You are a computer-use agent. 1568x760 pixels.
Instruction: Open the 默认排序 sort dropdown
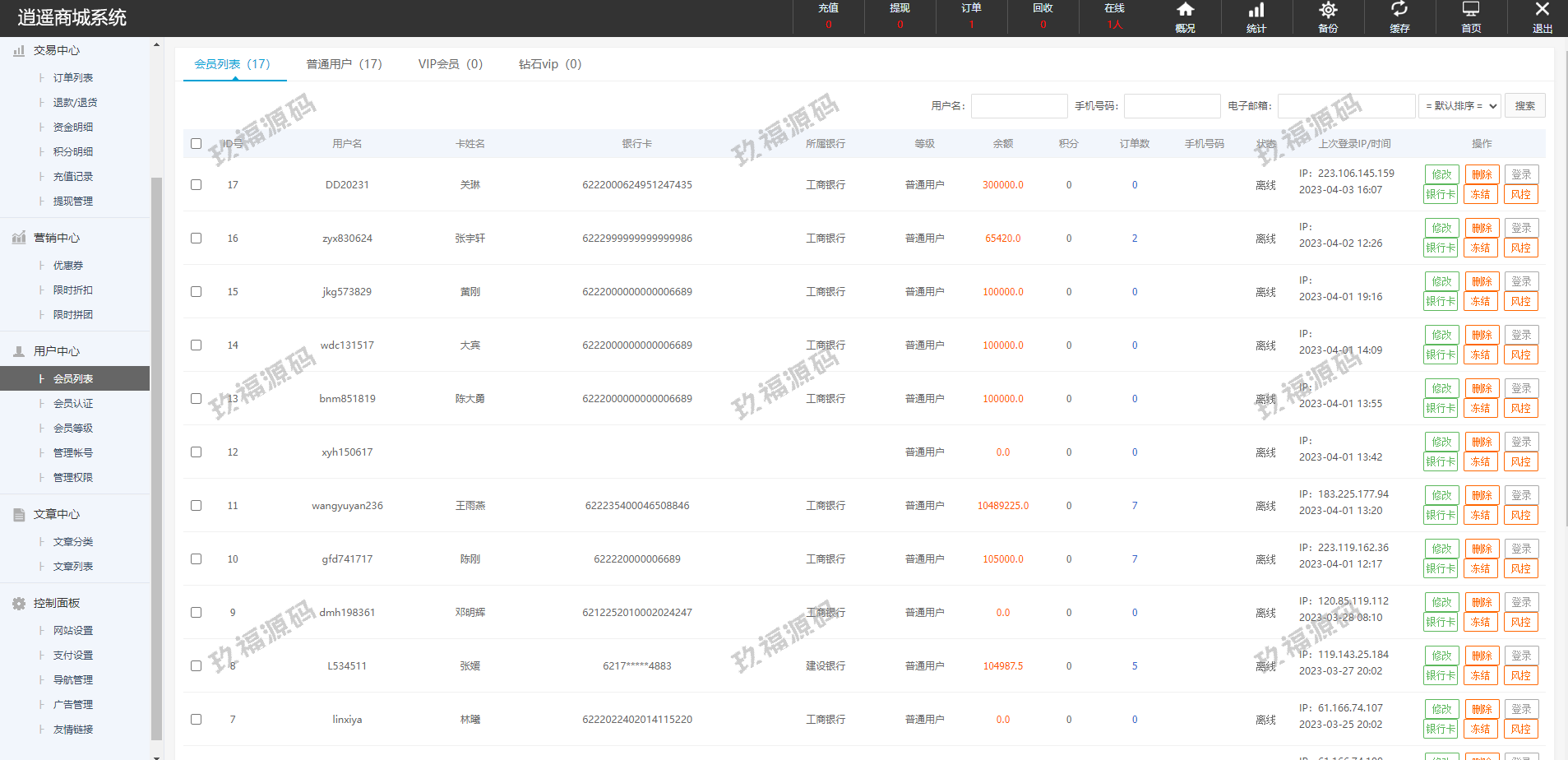(1460, 106)
